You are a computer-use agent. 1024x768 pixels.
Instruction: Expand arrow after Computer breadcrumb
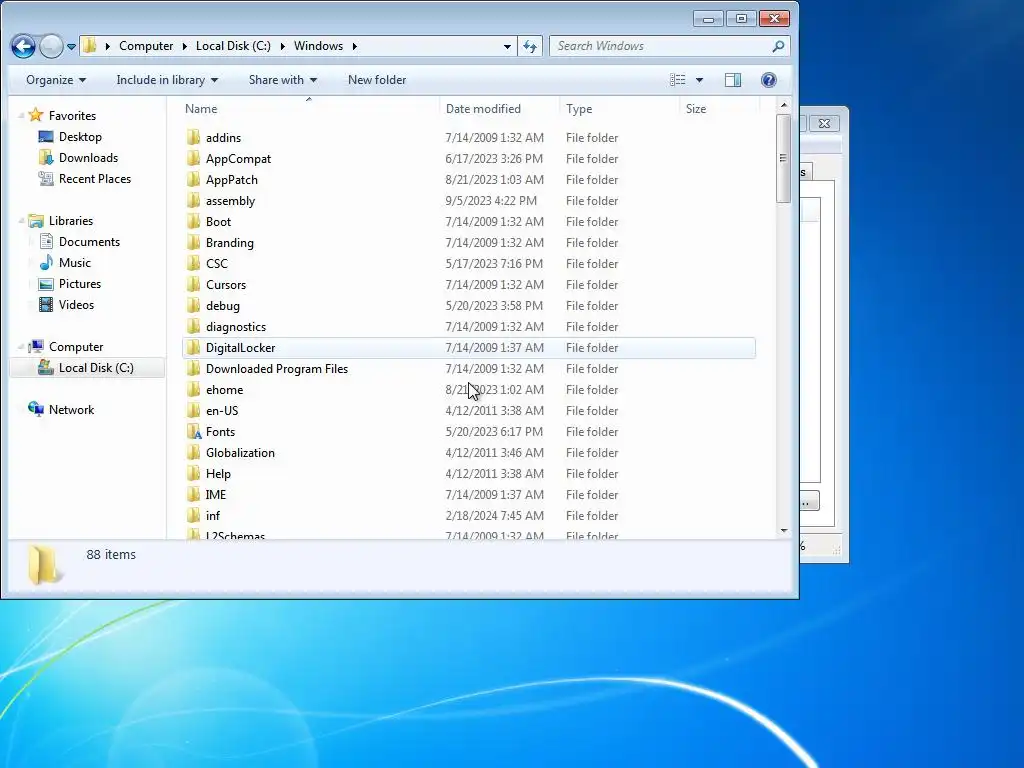coord(185,46)
